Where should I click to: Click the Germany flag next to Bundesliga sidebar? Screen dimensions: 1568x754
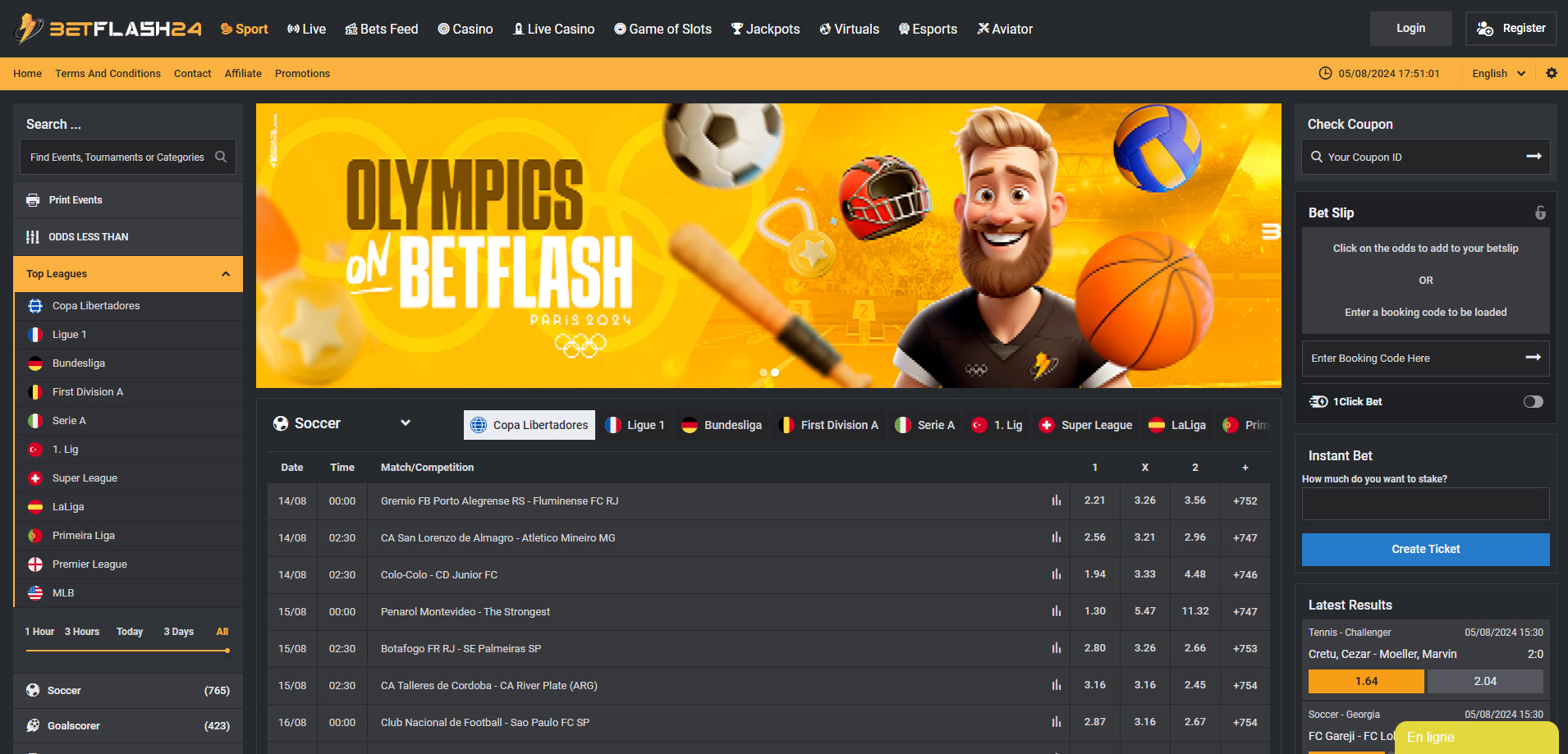[x=35, y=363]
